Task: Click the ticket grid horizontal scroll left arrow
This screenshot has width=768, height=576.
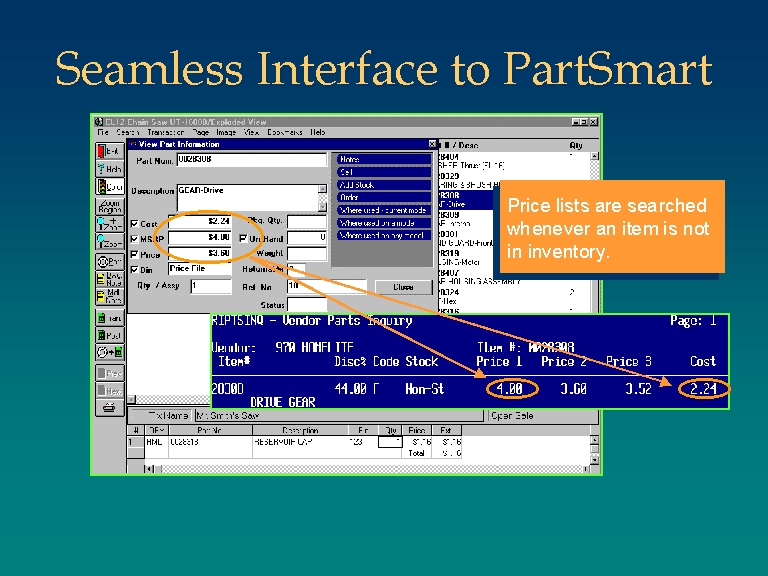Action: (149, 469)
